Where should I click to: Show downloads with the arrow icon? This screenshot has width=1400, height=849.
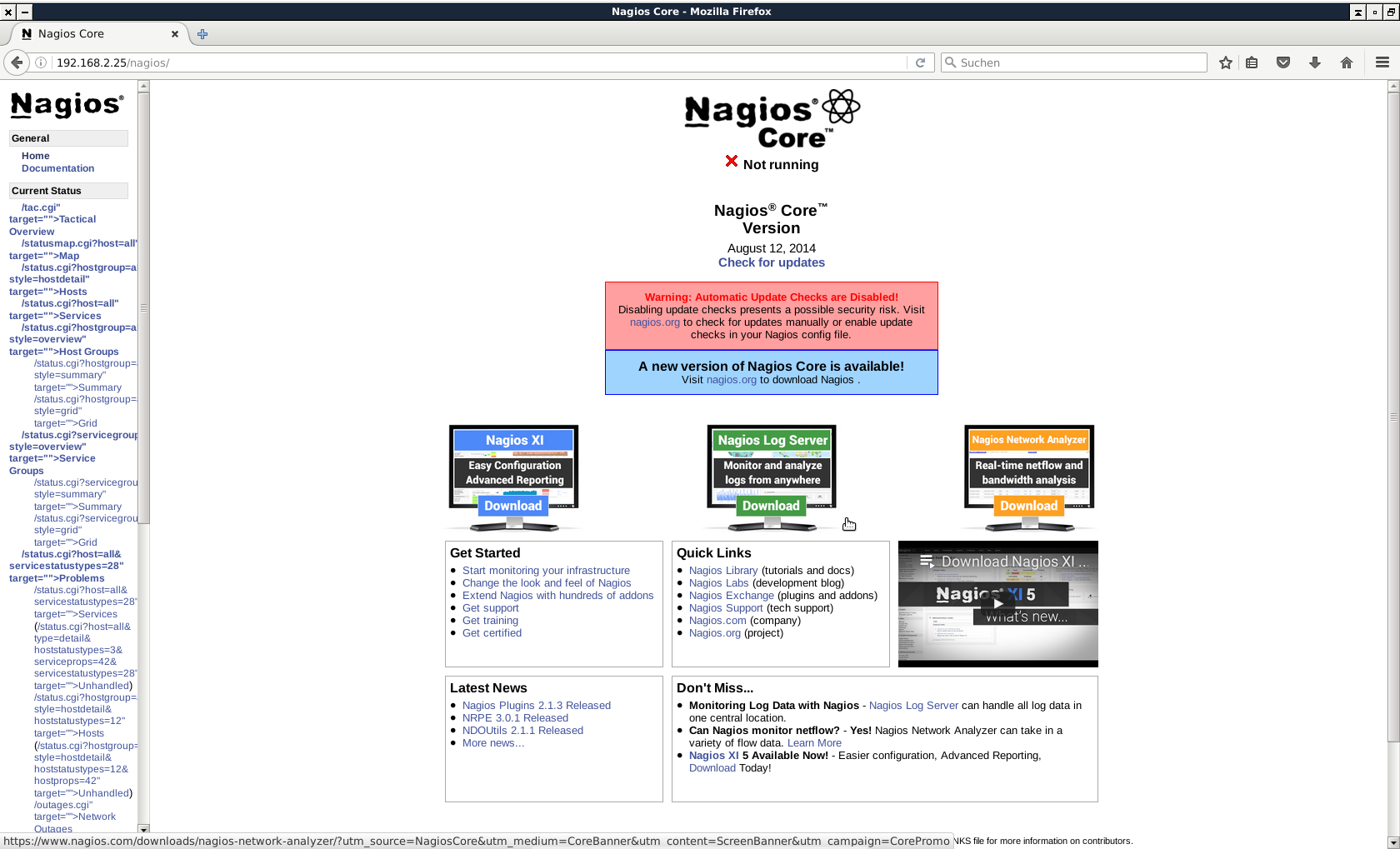1315,62
